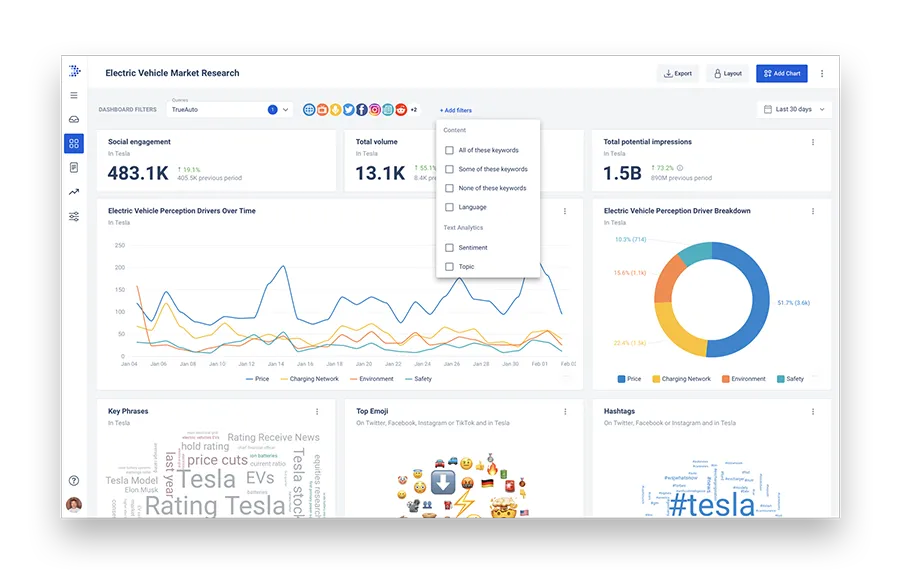Click the Electric Vehicle Market Research title
Viewport: 900px width, 572px height.
(x=172, y=73)
